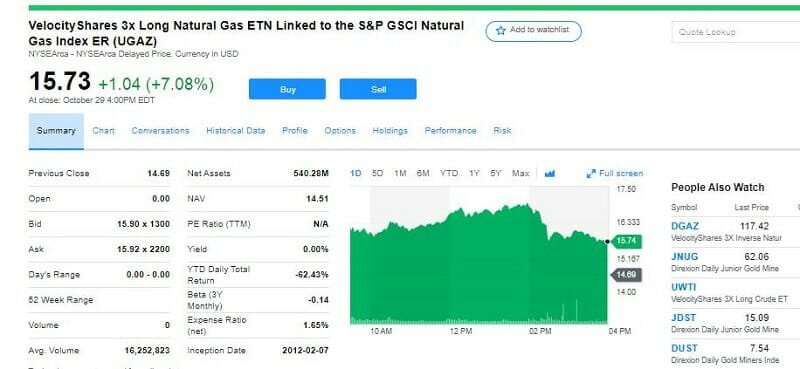The height and width of the screenshot is (369, 800).
Task: Select the 1D chart range
Action: click(356, 174)
